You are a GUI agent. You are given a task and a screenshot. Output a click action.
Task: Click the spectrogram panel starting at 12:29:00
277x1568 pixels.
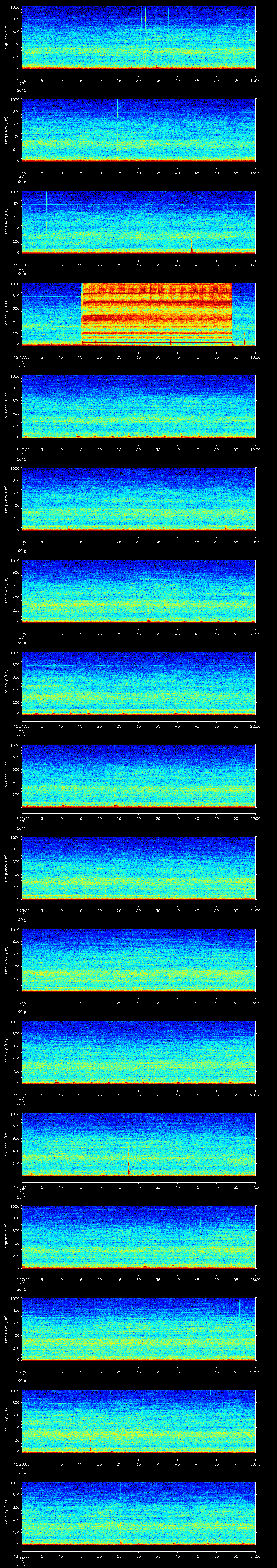click(139, 1421)
